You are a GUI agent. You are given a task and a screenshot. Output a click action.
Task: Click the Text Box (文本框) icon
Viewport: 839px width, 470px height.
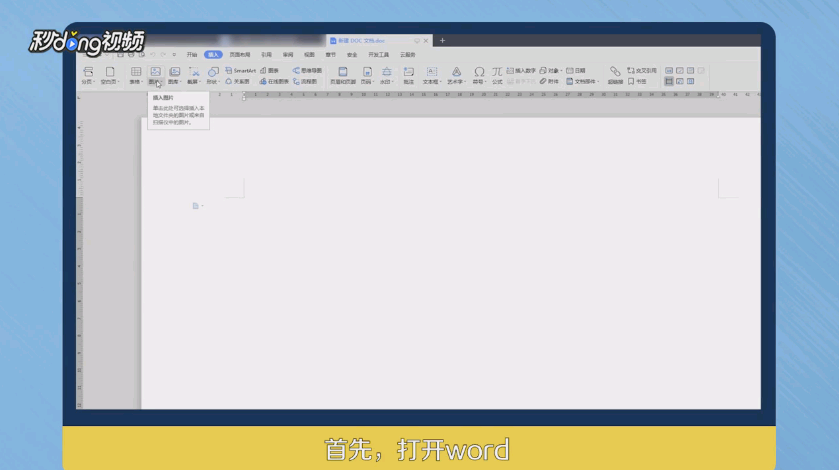click(432, 72)
